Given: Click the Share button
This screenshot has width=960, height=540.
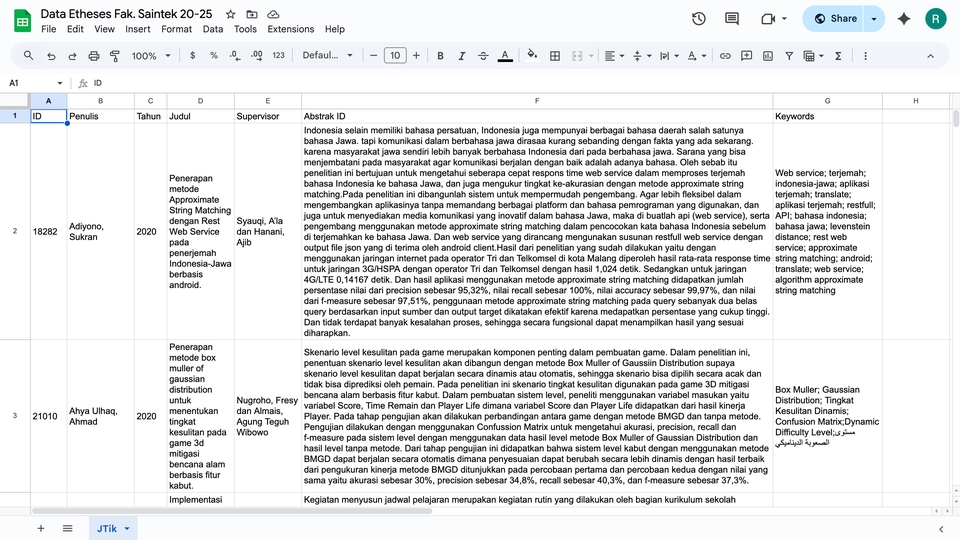Looking at the screenshot, I should pos(835,19).
